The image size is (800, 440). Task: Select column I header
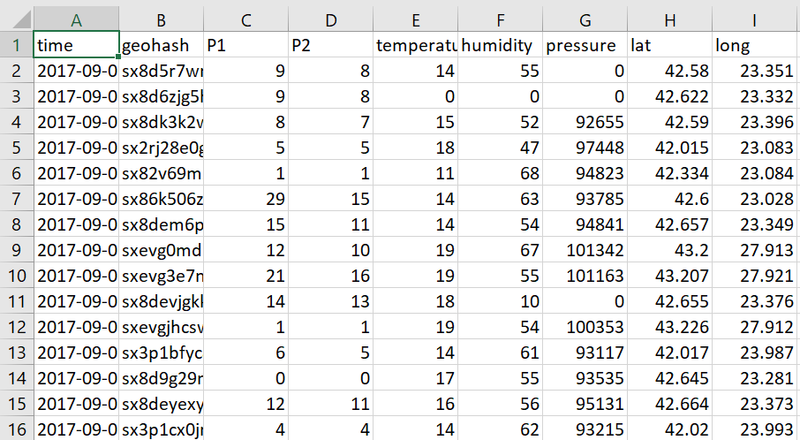pos(756,20)
